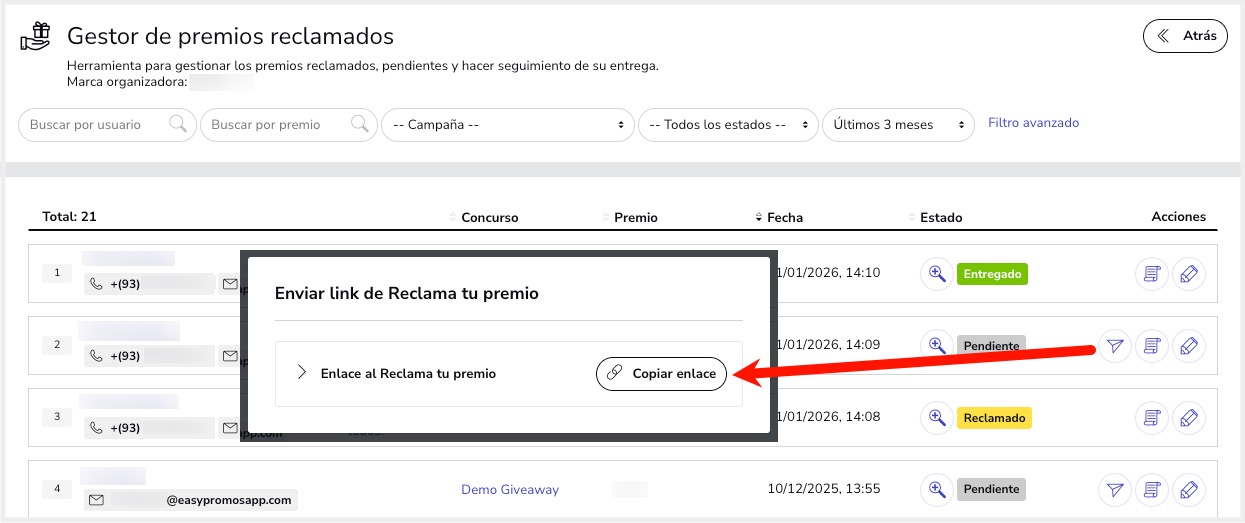1245x523 pixels.
Task: Open the Todos los estados dropdown
Action: coord(727,125)
